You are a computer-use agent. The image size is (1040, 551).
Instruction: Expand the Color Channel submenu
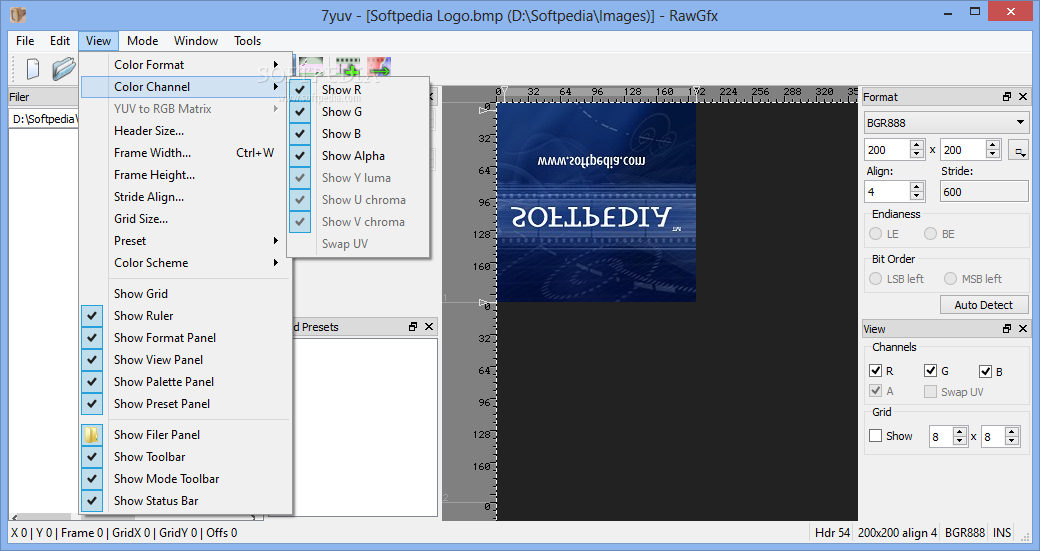tap(186, 87)
